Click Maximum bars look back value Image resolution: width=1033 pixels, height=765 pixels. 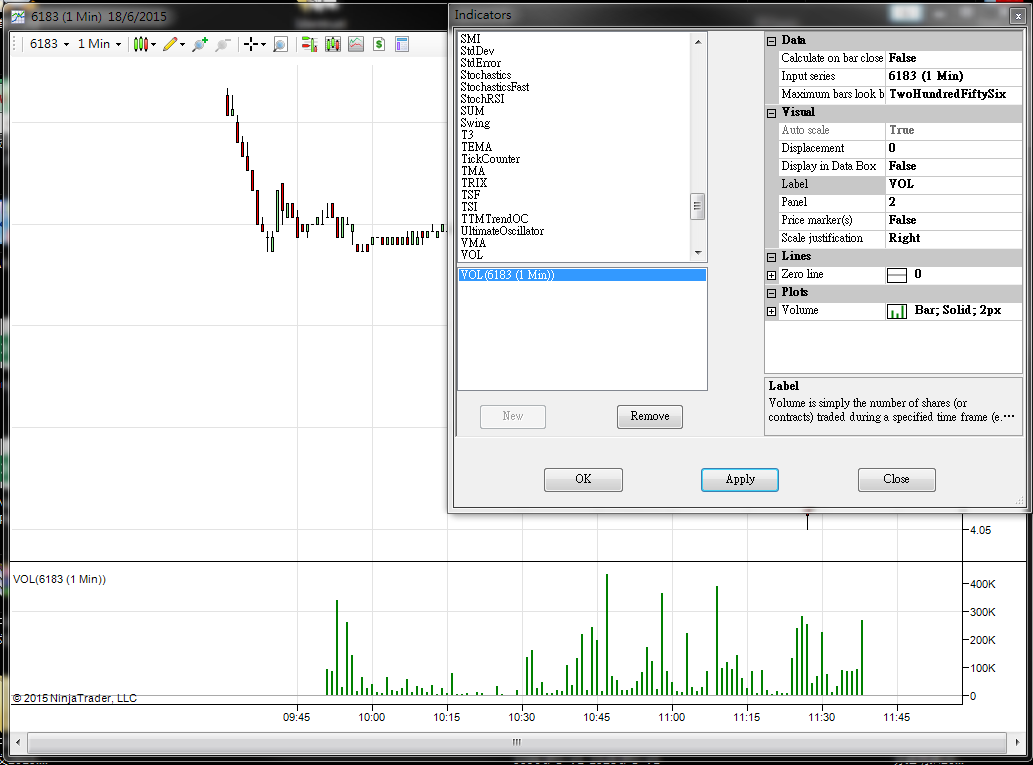tap(953, 94)
